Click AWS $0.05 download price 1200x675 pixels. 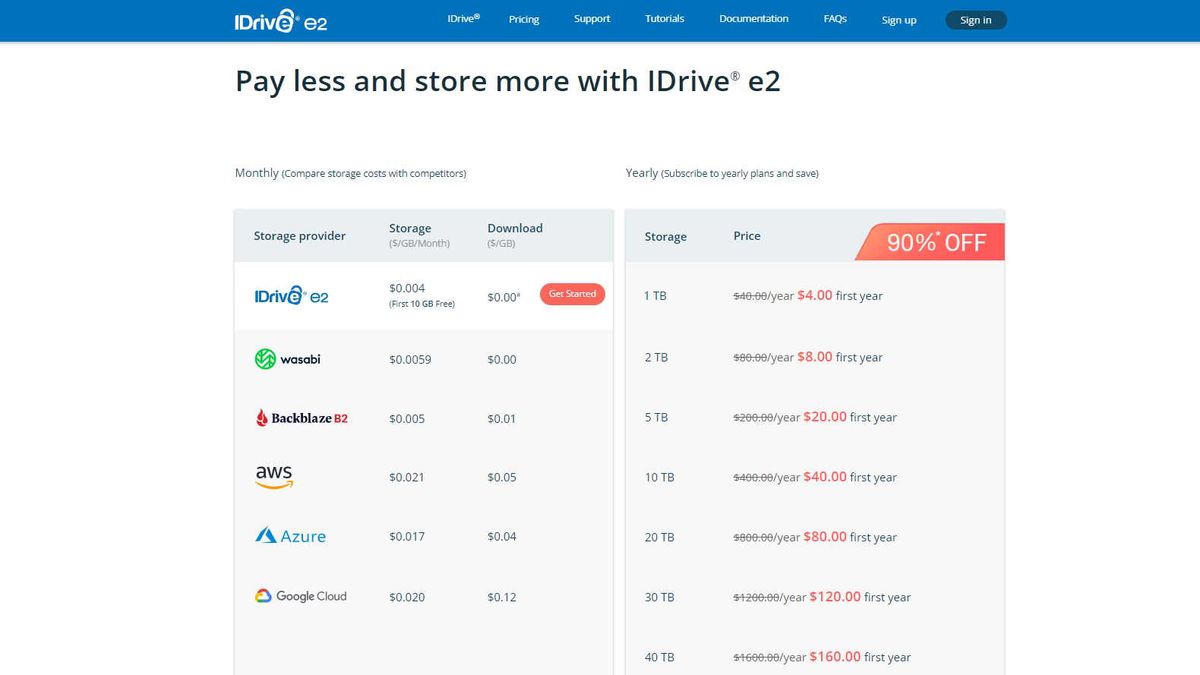502,477
